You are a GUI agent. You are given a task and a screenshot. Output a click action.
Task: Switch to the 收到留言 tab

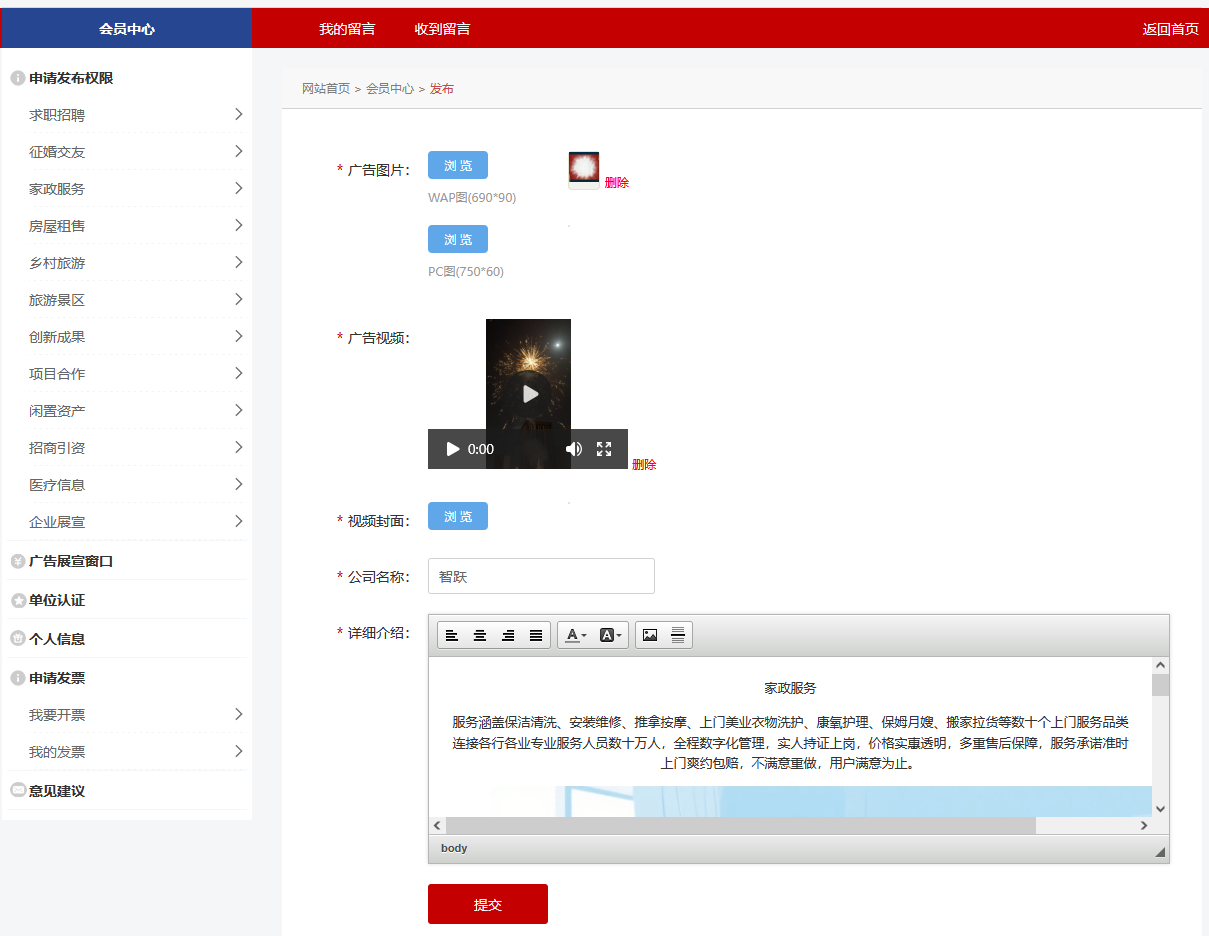(x=442, y=29)
